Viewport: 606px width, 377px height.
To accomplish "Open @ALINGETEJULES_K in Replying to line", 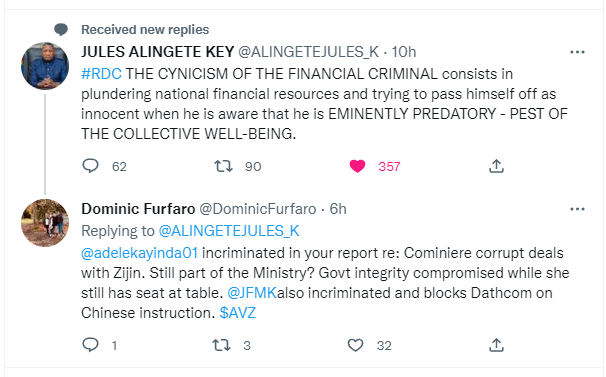I will click(x=229, y=231).
